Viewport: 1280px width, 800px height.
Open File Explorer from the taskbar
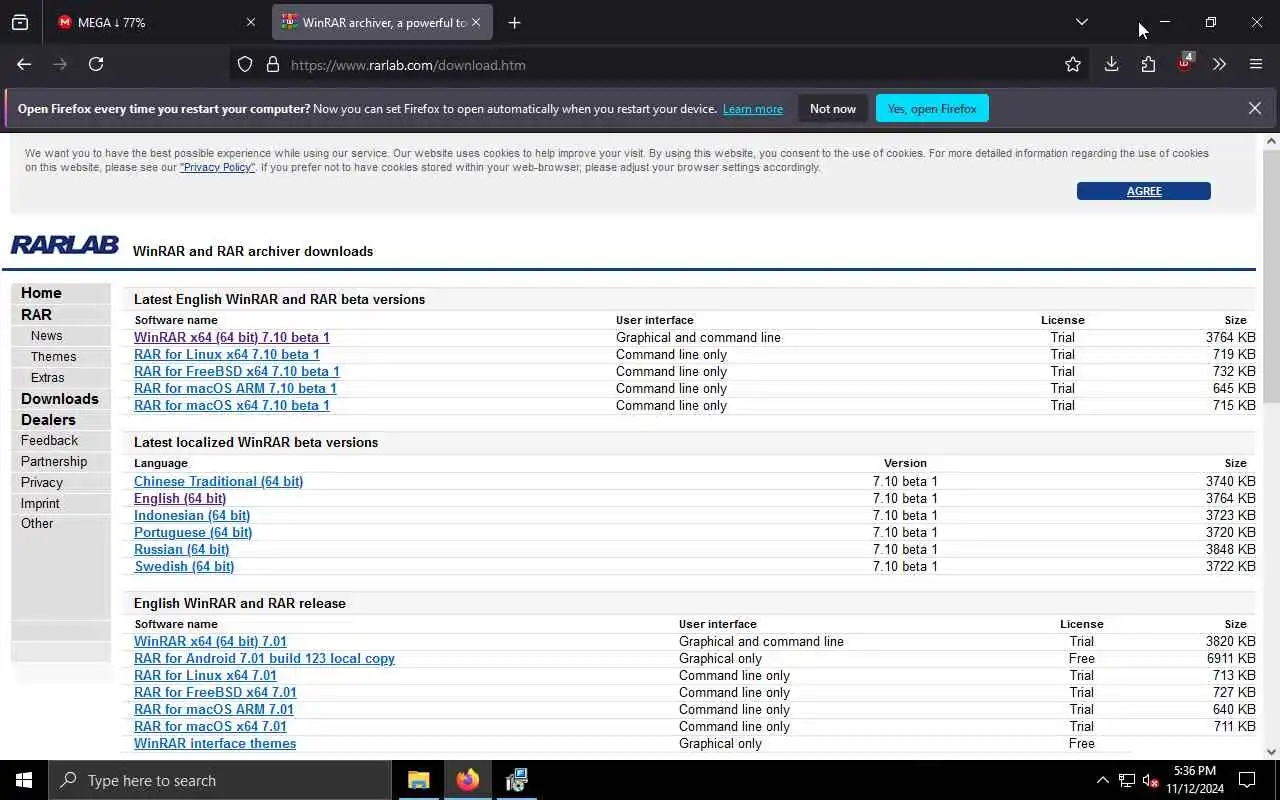(x=418, y=780)
